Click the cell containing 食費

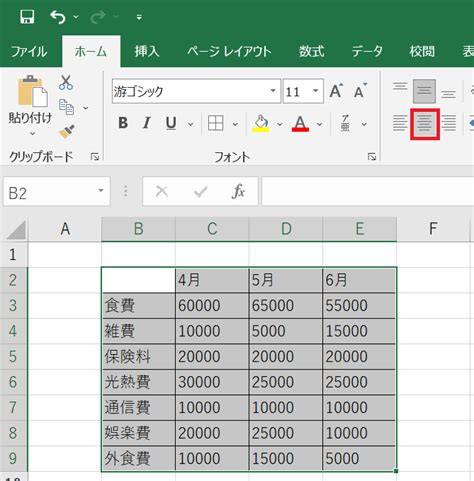coord(139,306)
